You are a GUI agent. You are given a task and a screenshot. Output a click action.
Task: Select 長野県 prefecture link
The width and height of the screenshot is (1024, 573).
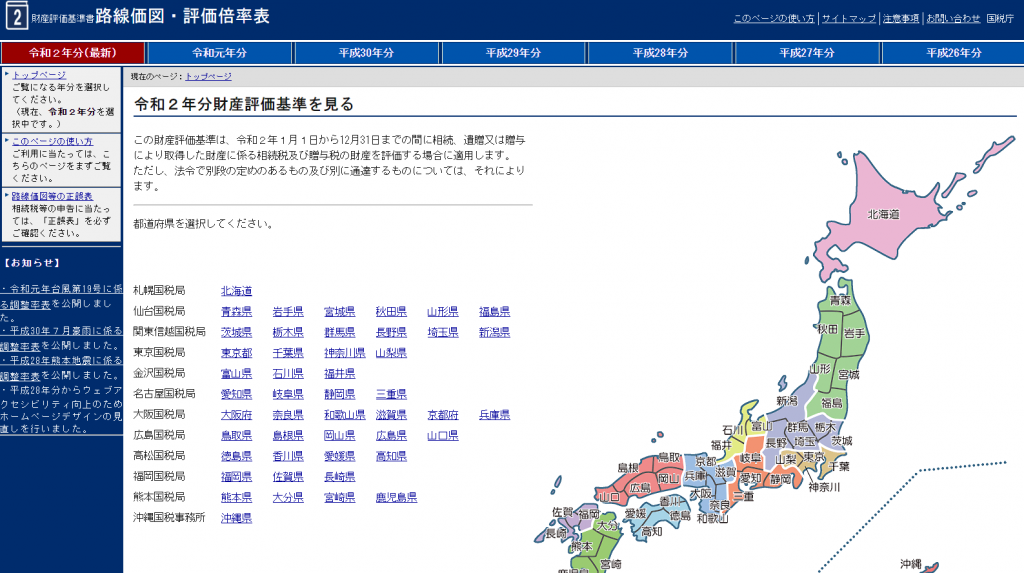pos(391,333)
